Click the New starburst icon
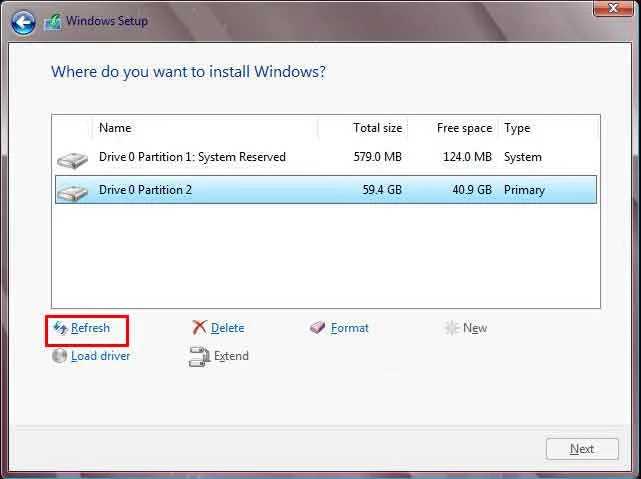The image size is (641, 479). (451, 328)
